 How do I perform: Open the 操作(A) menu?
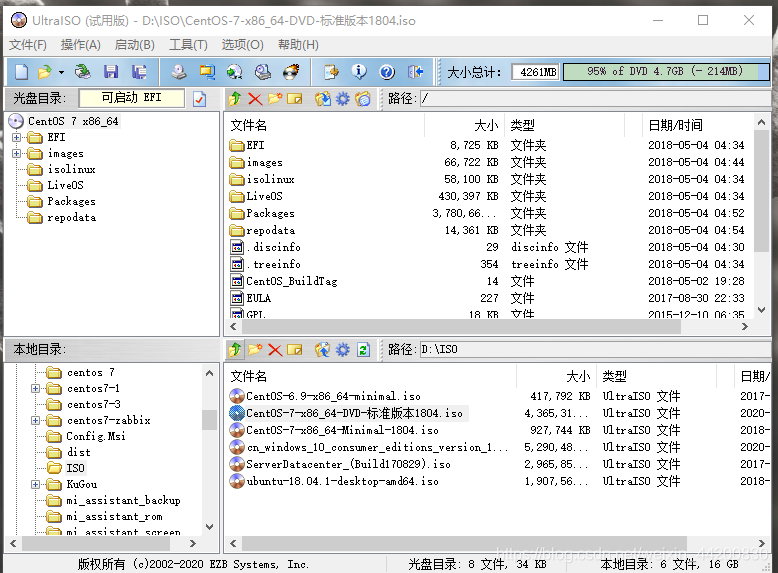[x=80, y=45]
